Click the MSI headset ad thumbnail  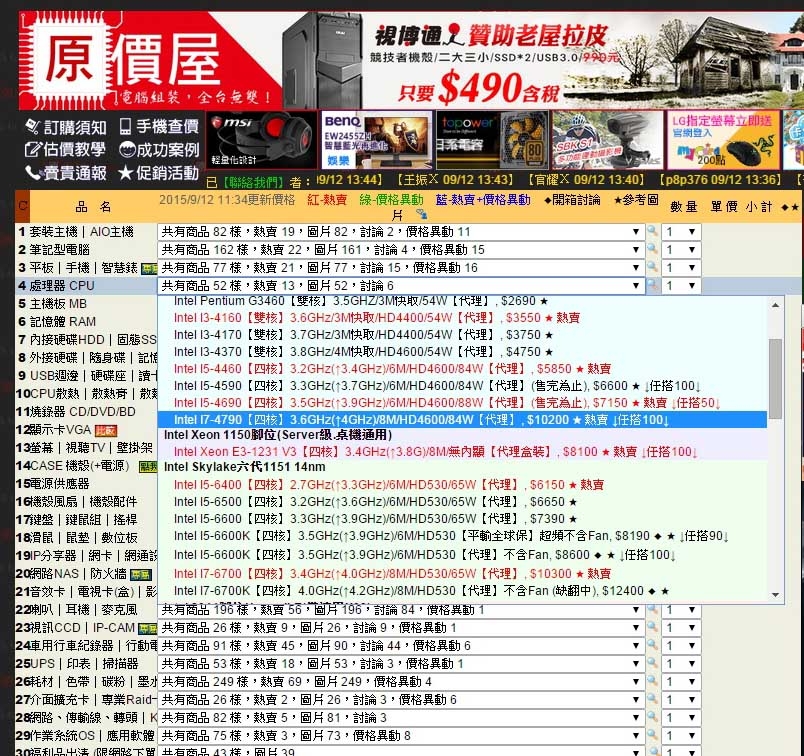[x=262, y=140]
